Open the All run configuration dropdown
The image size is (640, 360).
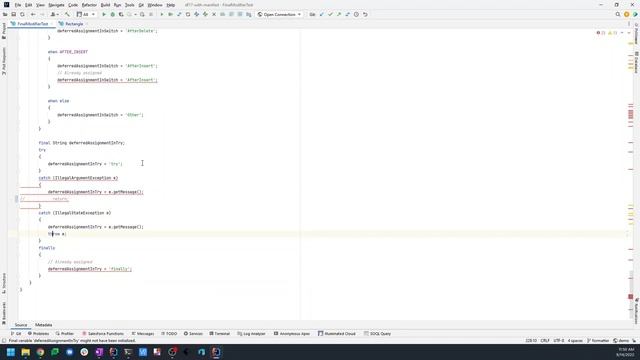point(86,14)
